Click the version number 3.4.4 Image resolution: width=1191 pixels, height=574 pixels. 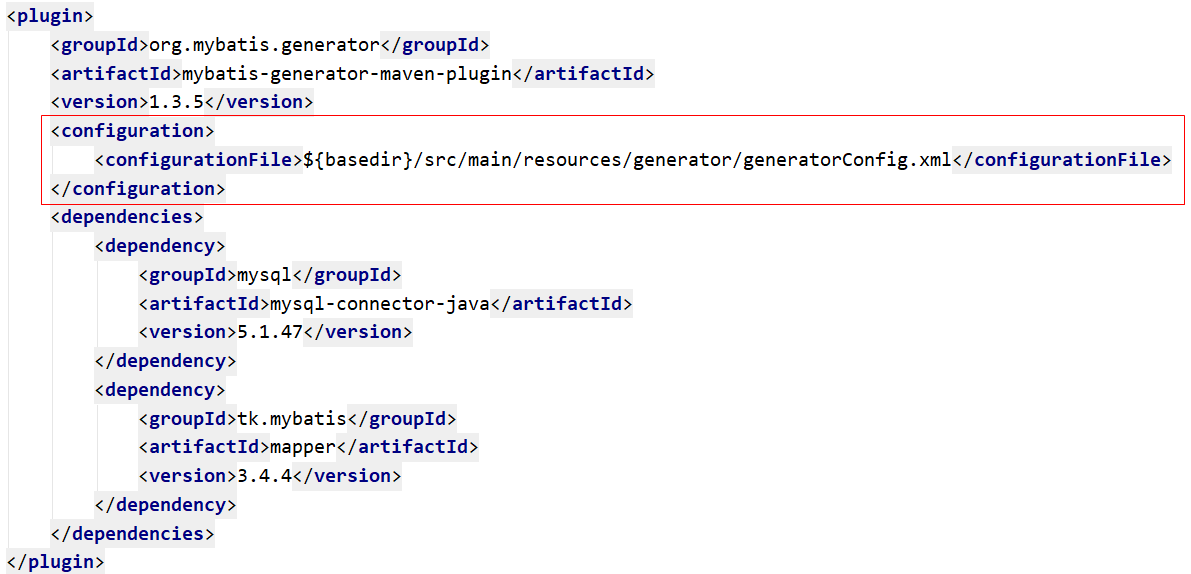pyautogui.click(x=259, y=478)
